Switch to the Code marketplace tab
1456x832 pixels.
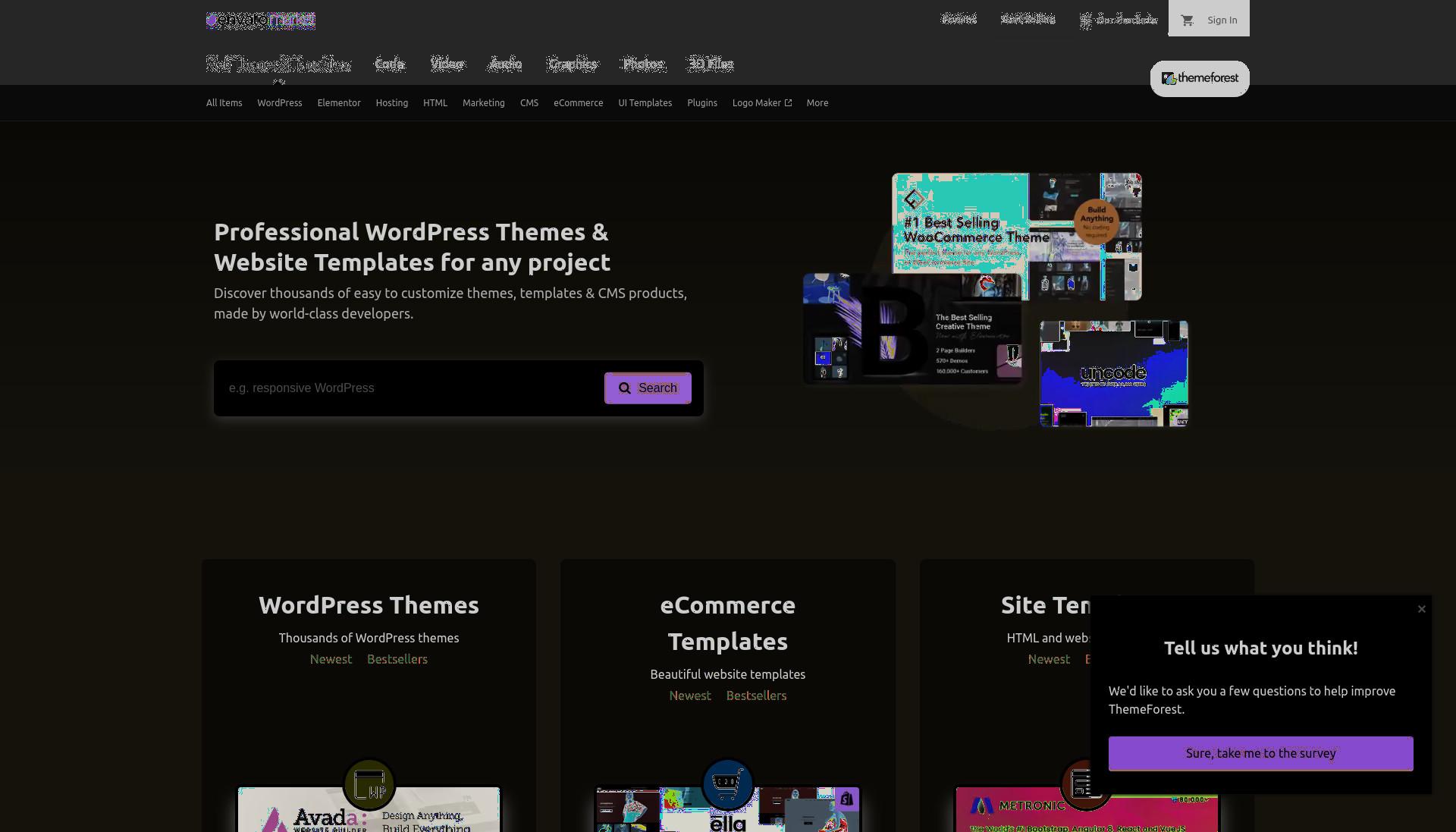pyautogui.click(x=390, y=64)
